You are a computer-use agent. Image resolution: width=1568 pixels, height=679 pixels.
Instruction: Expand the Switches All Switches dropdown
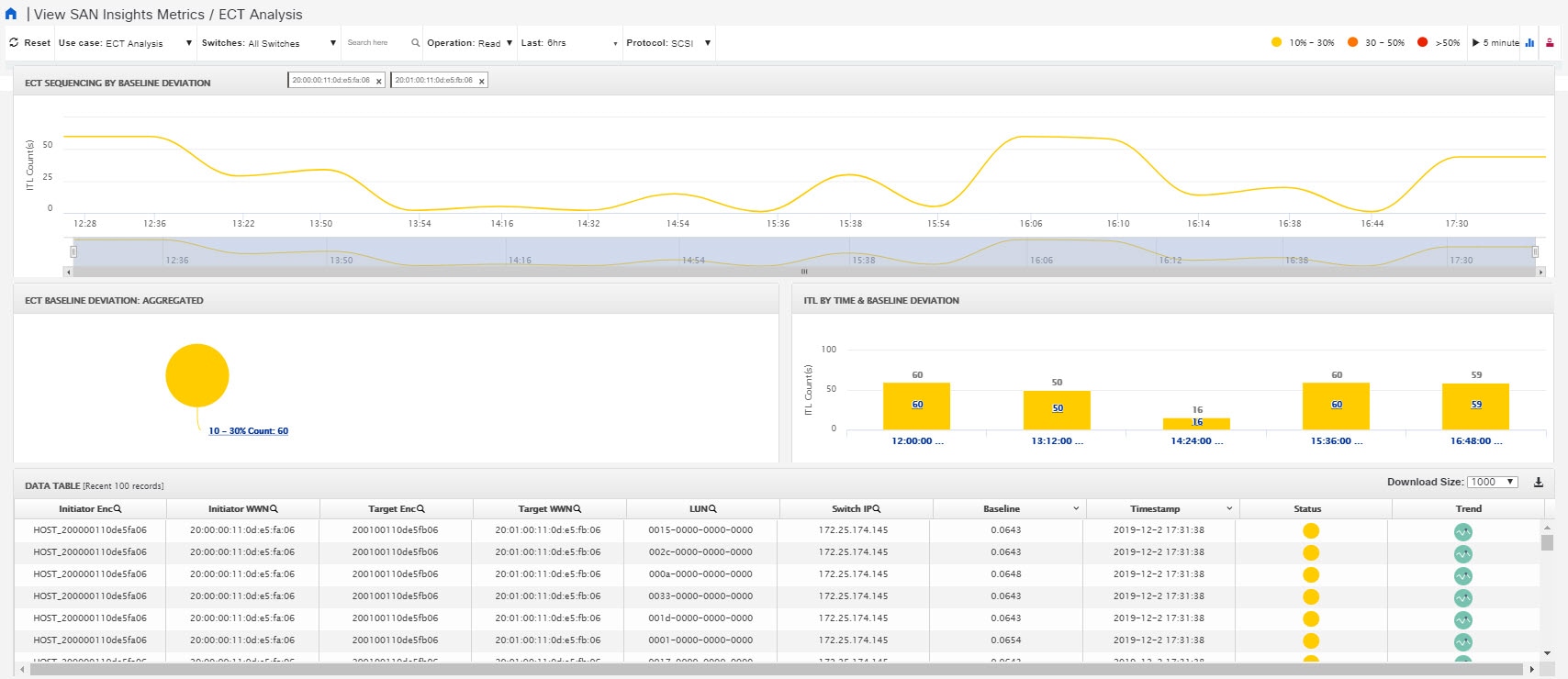332,43
